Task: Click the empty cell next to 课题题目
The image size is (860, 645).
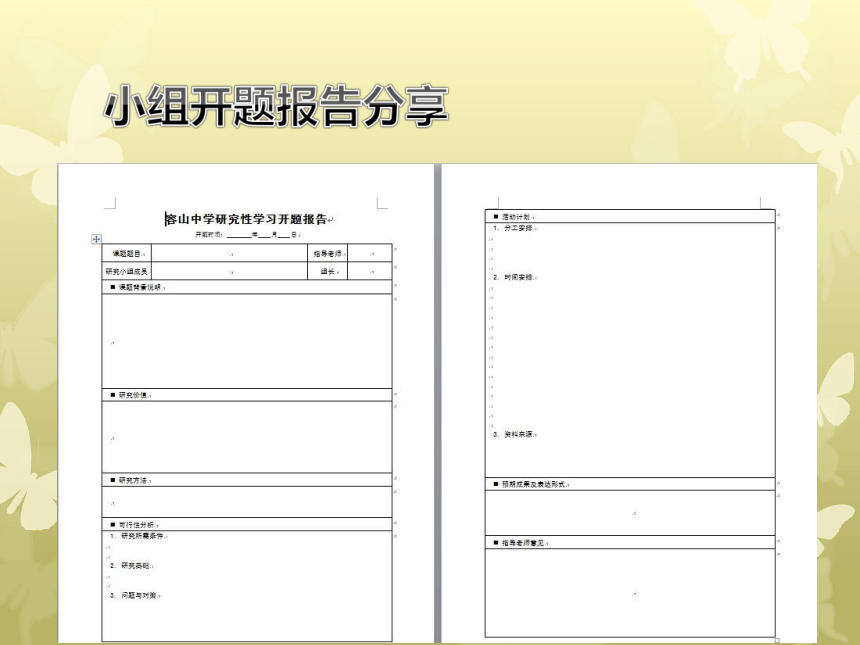Action: click(229, 253)
